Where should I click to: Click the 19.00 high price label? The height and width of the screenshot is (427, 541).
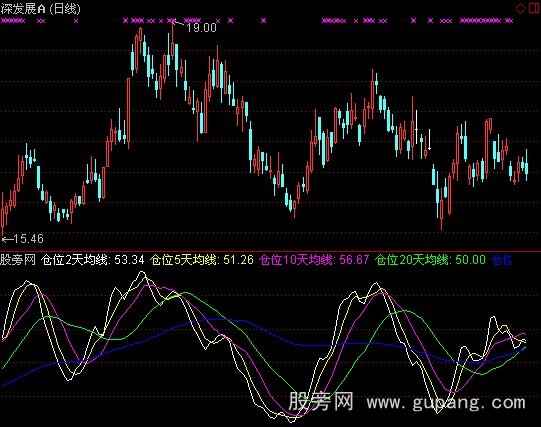[x=201, y=28]
